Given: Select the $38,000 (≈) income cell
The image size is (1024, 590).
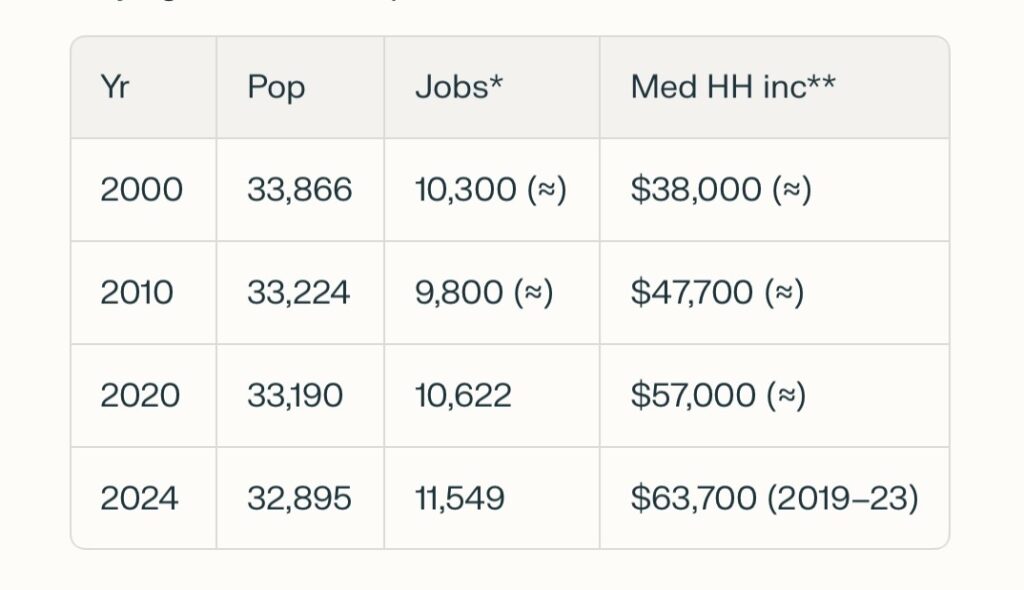Looking at the screenshot, I should point(720,190).
